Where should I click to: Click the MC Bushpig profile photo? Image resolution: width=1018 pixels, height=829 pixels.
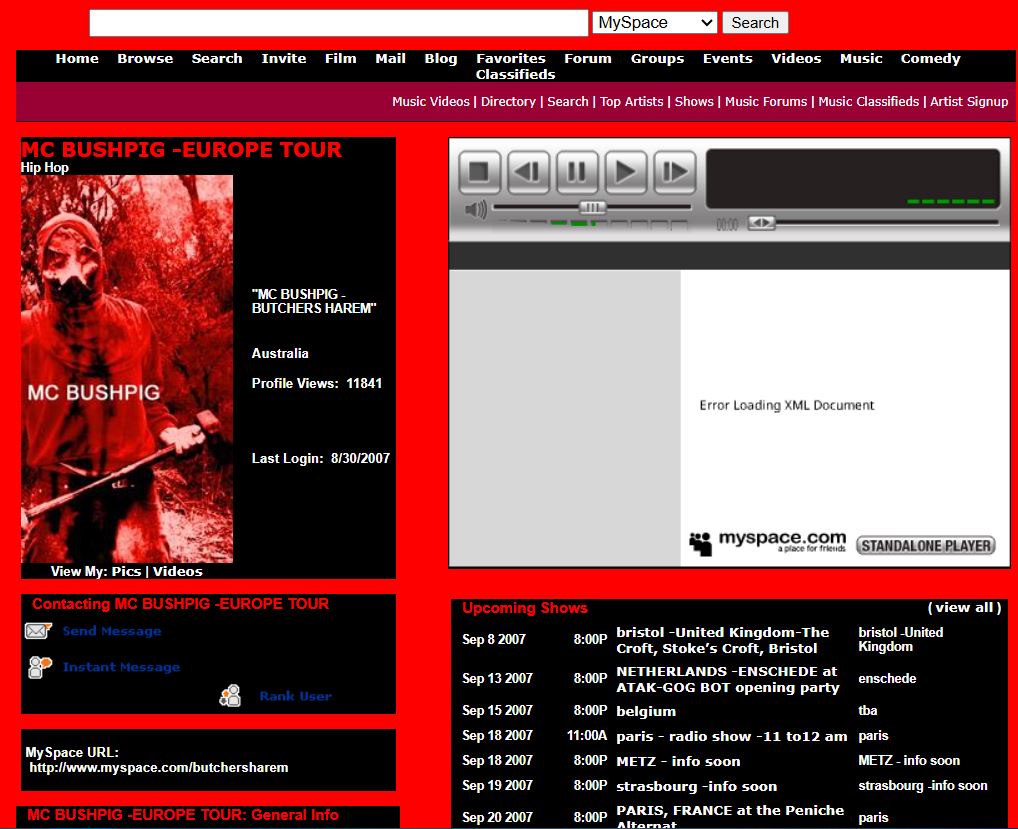tap(127, 369)
